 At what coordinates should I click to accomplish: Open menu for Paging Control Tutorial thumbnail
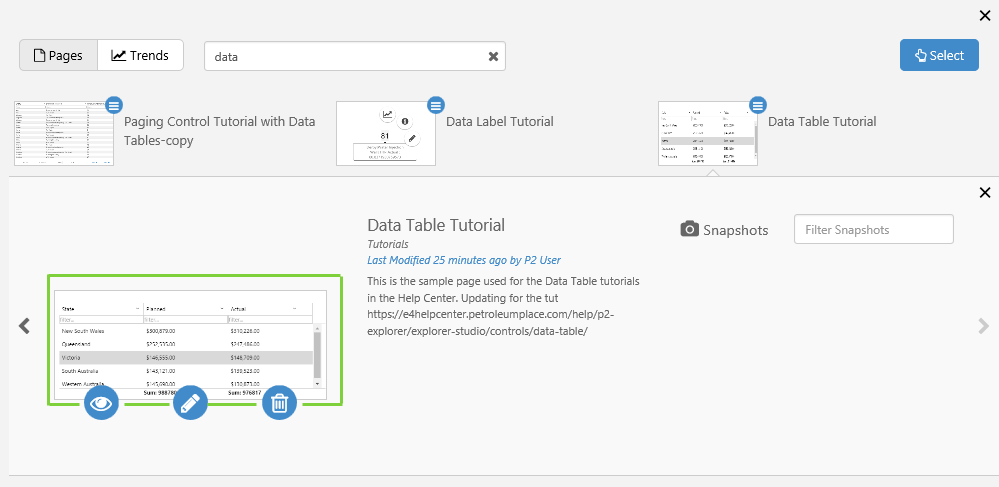tap(114, 105)
